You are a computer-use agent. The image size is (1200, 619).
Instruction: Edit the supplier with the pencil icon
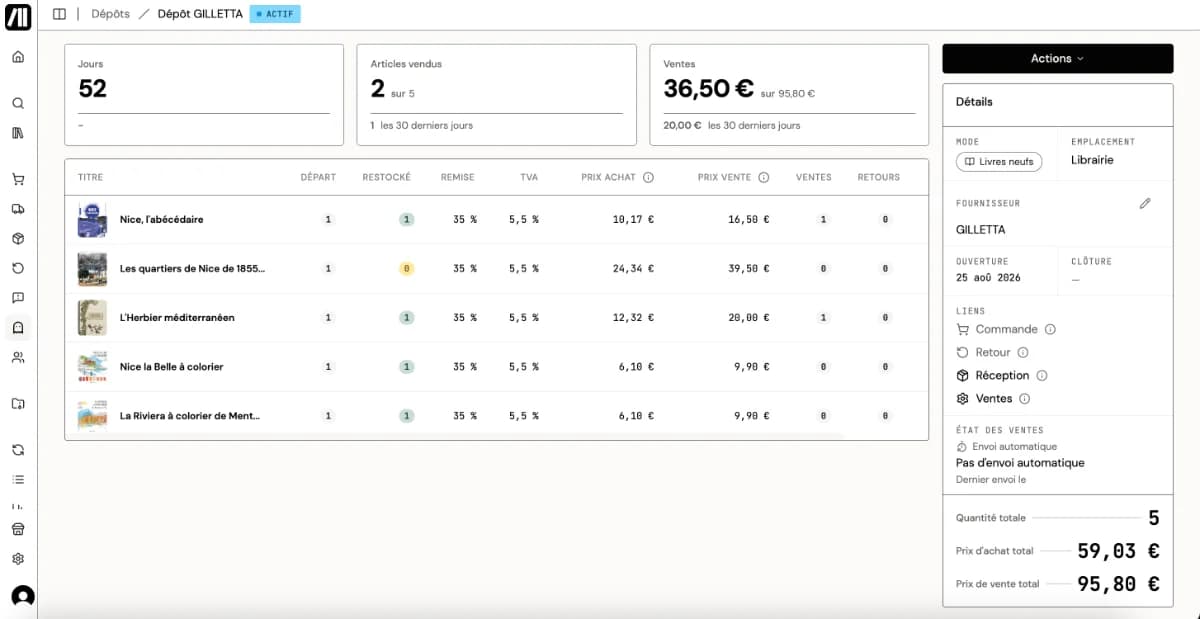(x=1145, y=203)
